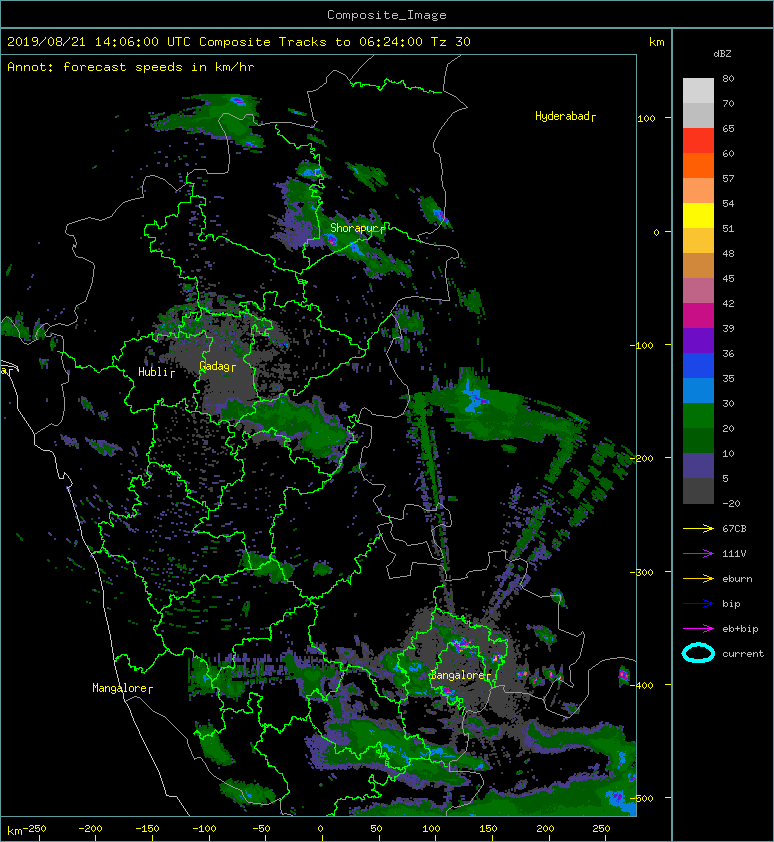Image resolution: width=774 pixels, height=842 pixels.
Task: Click the -20 dBZ dark gray swatch
Action: click(x=698, y=490)
